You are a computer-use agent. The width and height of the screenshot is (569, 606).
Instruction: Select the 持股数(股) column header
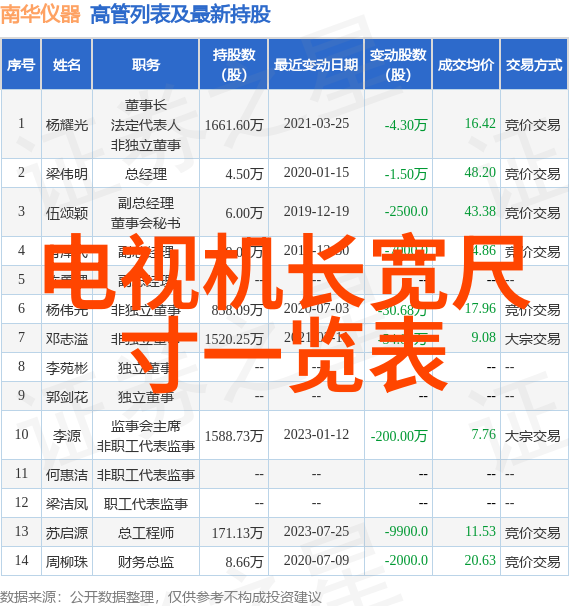tap(234, 64)
